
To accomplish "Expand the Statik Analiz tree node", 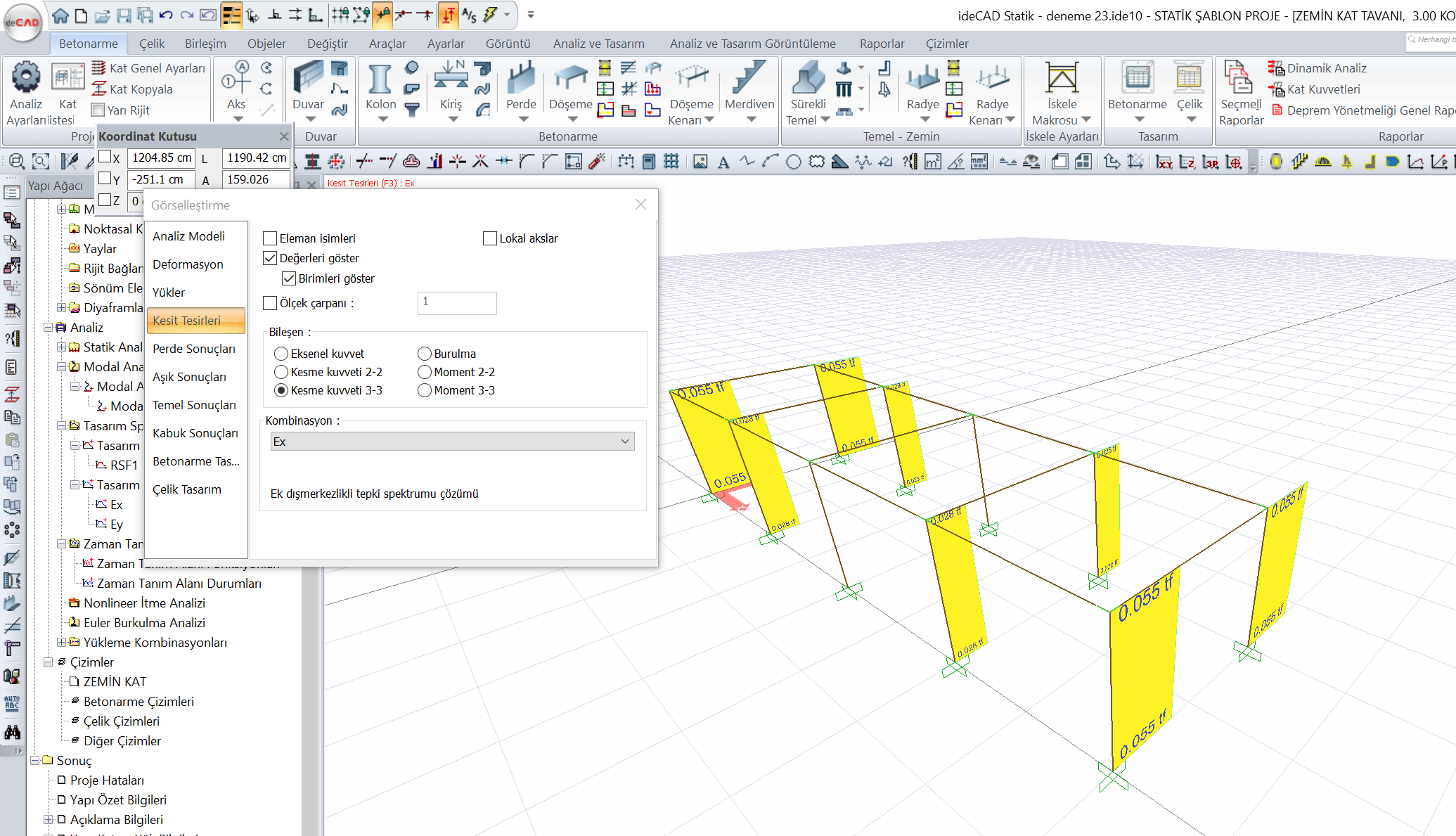I will coord(61,347).
